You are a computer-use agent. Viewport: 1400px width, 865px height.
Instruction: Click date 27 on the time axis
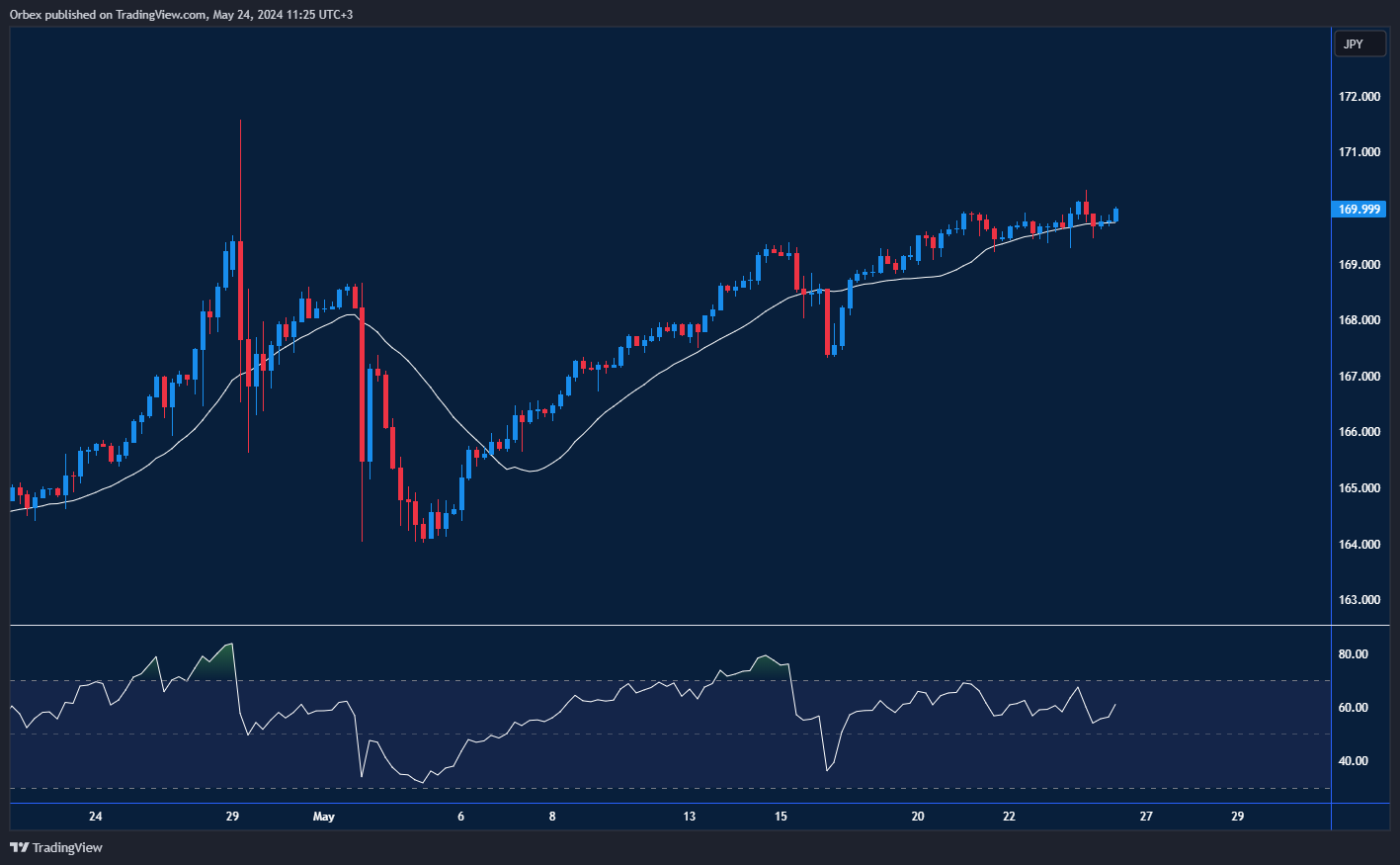tap(1146, 817)
